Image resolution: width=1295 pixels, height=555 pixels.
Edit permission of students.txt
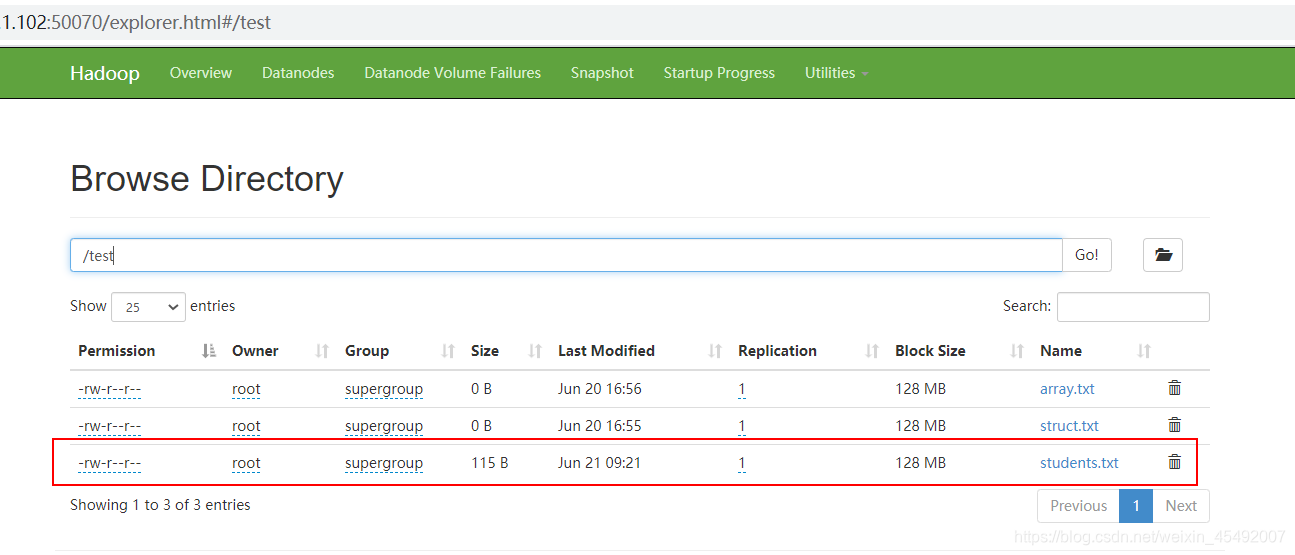click(x=109, y=463)
